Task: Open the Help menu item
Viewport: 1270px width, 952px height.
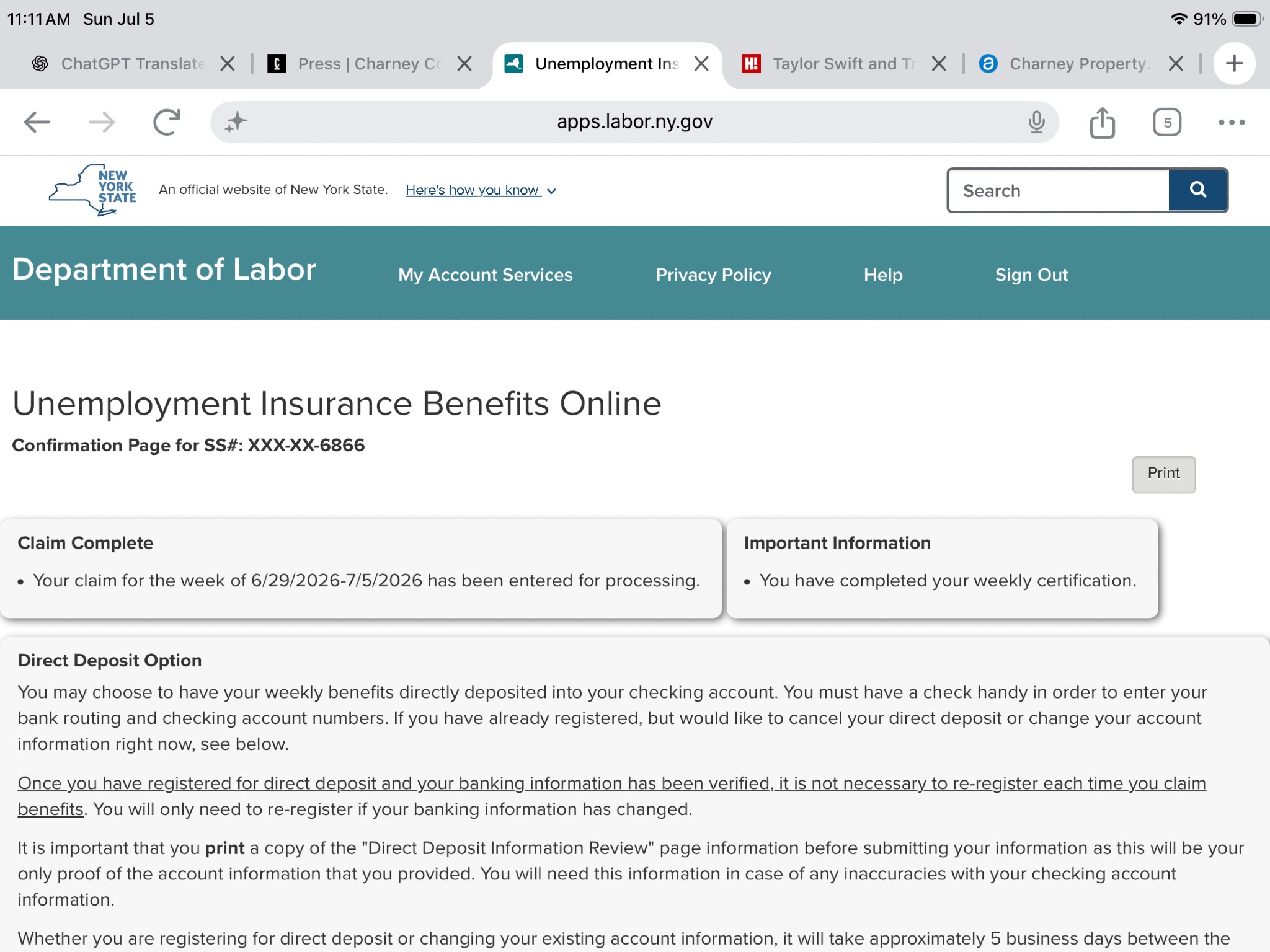Action: click(x=882, y=275)
